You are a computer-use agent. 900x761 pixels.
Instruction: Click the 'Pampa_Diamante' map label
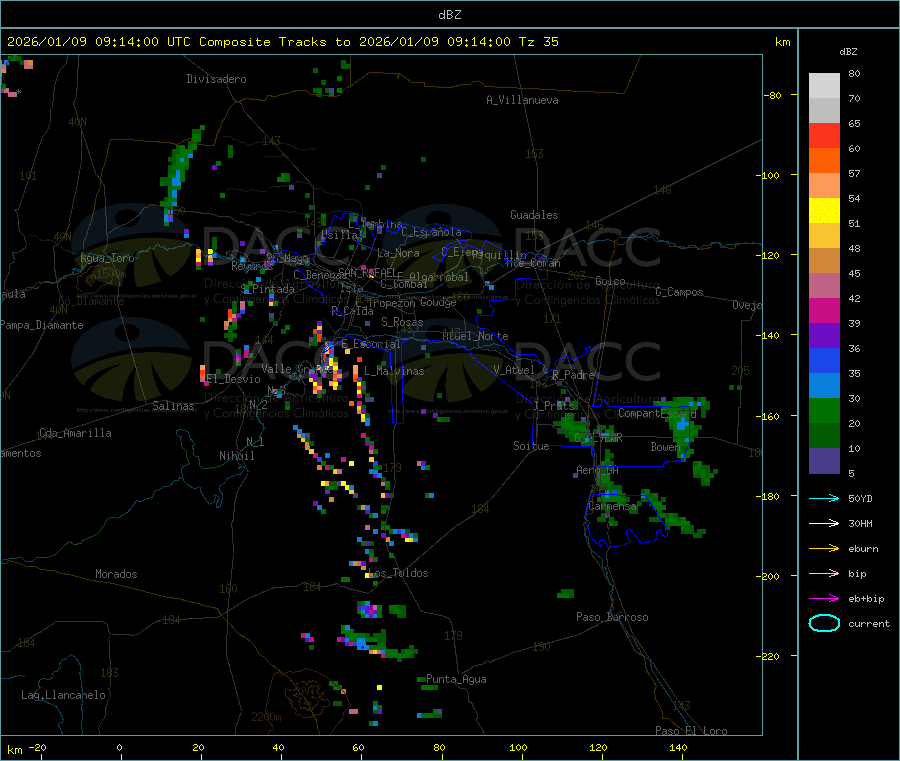tap(42, 325)
